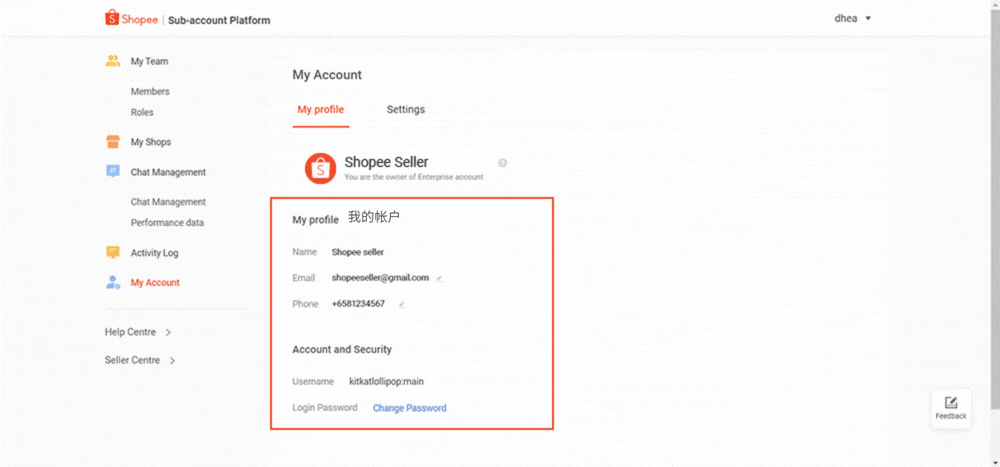Switch to the My profile tab

(x=321, y=110)
